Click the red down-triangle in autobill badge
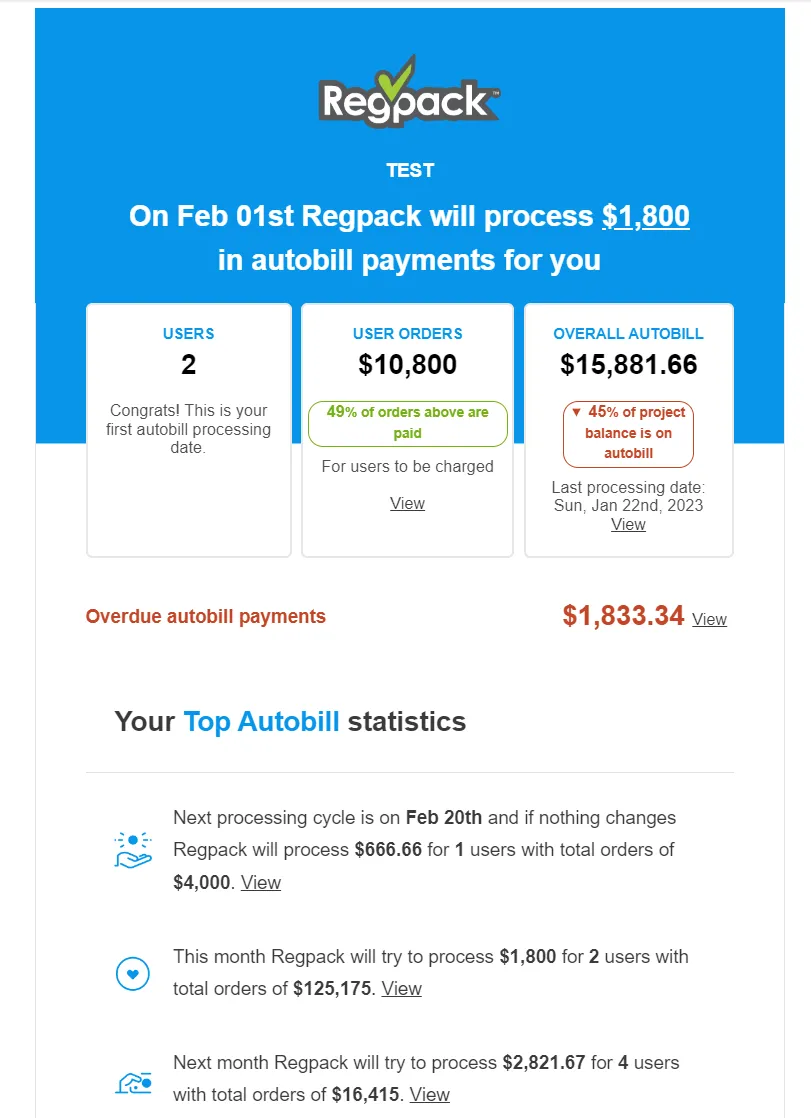Image resolution: width=811 pixels, height=1118 pixels. click(x=576, y=412)
